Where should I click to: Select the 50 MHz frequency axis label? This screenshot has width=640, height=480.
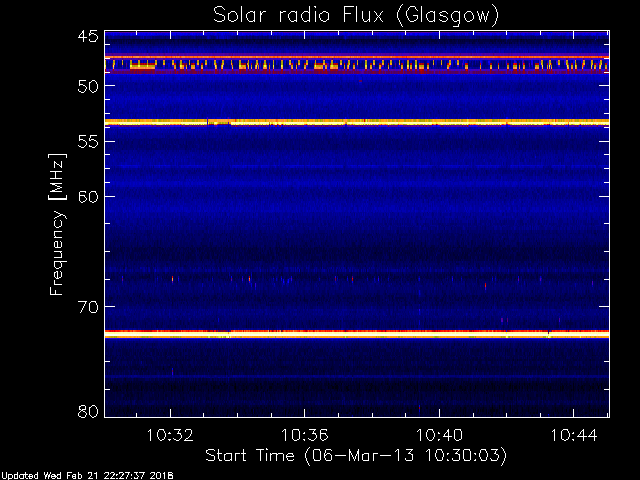pos(88,86)
